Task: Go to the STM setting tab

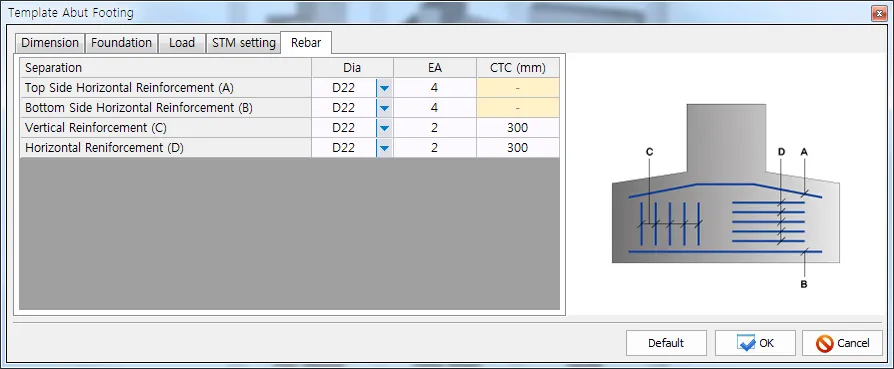Action: (x=243, y=43)
